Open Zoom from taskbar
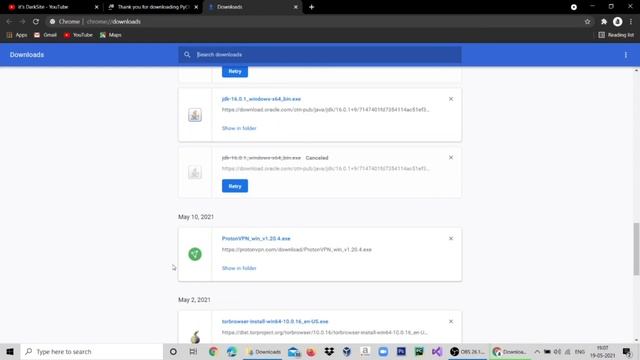The width and height of the screenshot is (640, 360). click(383, 351)
